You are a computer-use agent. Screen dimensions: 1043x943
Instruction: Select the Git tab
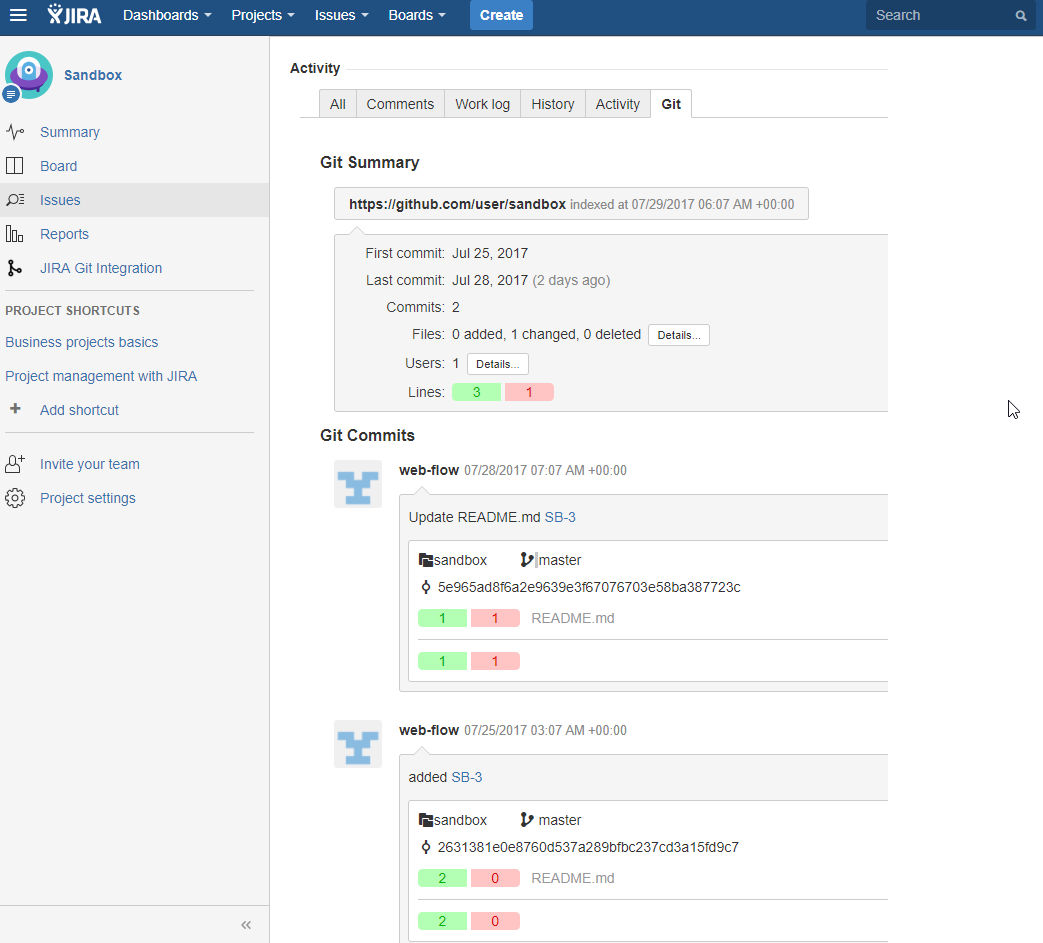click(x=671, y=104)
